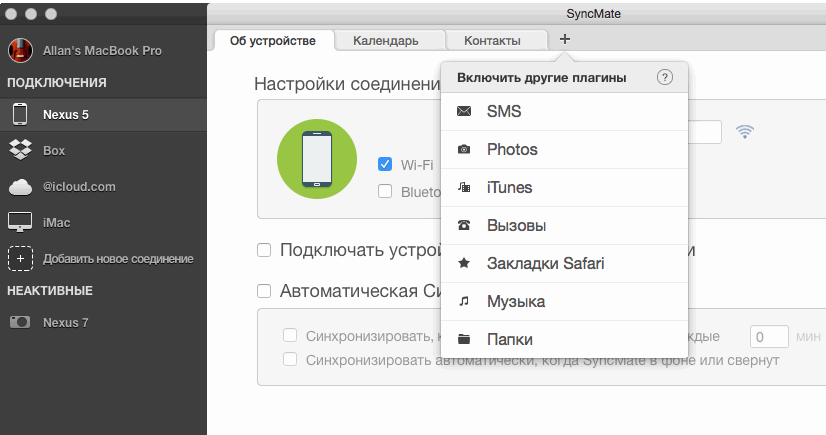Enable the Bluetooth checkbox

click(x=385, y=191)
